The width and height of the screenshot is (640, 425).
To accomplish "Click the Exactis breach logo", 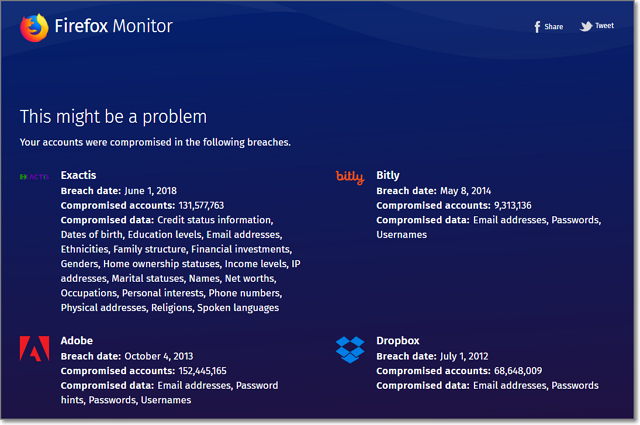I will pyautogui.click(x=34, y=176).
